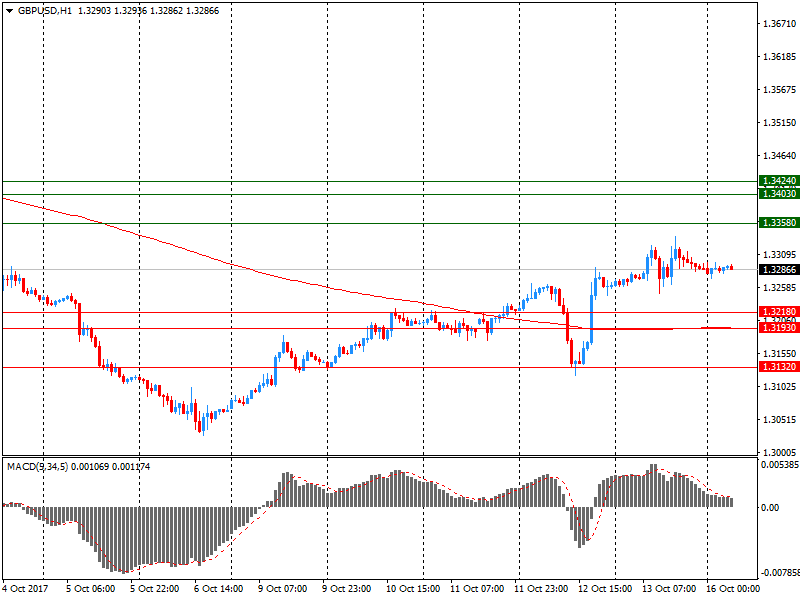Viewport: 800px width, 600px height.
Task: Click the 4 Oct 2017 time label
Action: pyautogui.click(x=26, y=589)
